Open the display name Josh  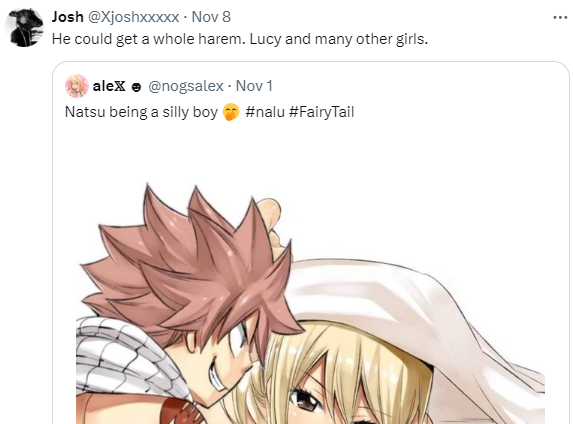(68, 17)
